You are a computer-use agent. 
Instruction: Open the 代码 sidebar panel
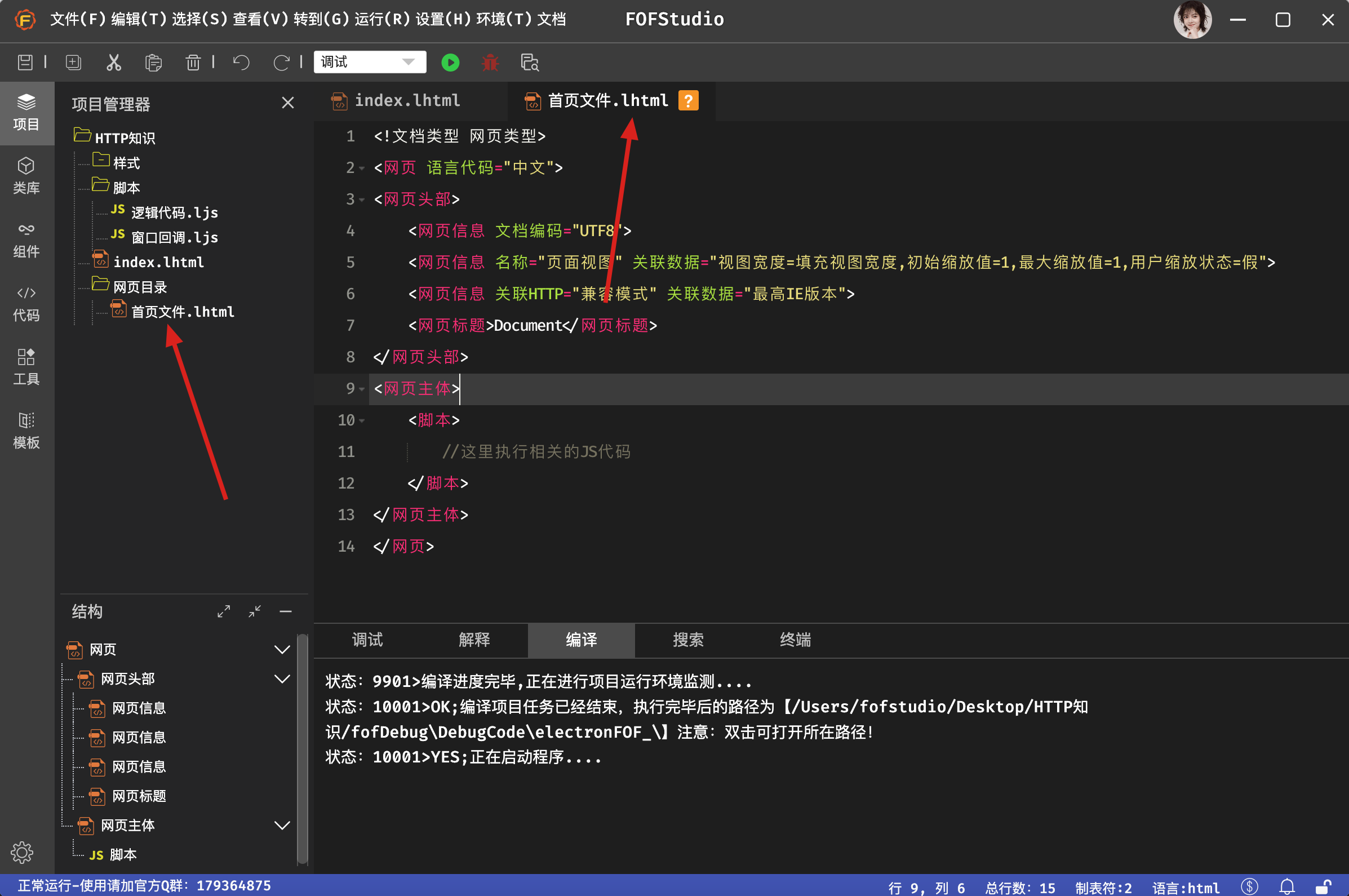pyautogui.click(x=26, y=304)
